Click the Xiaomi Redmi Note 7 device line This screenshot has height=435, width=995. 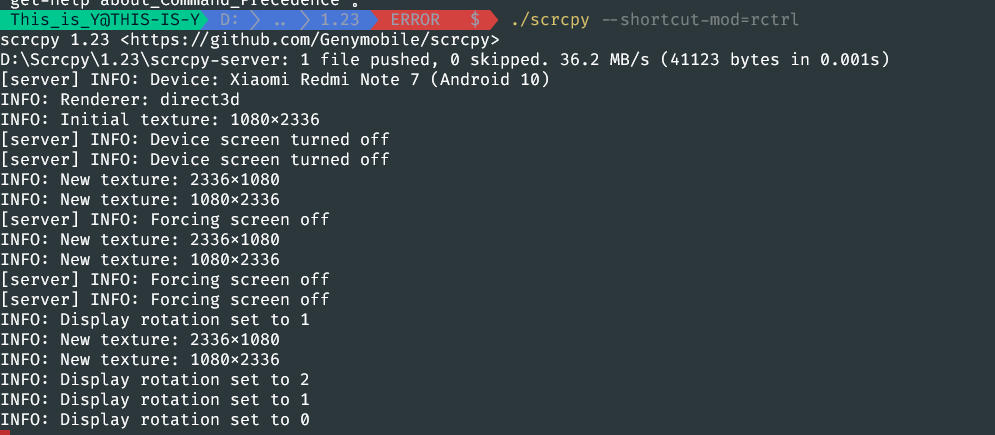[x=275, y=80]
